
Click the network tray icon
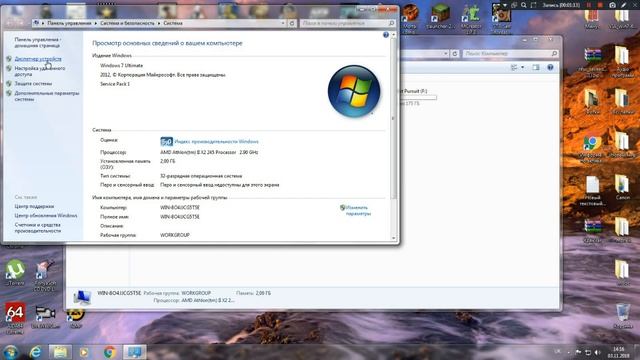click(x=588, y=352)
